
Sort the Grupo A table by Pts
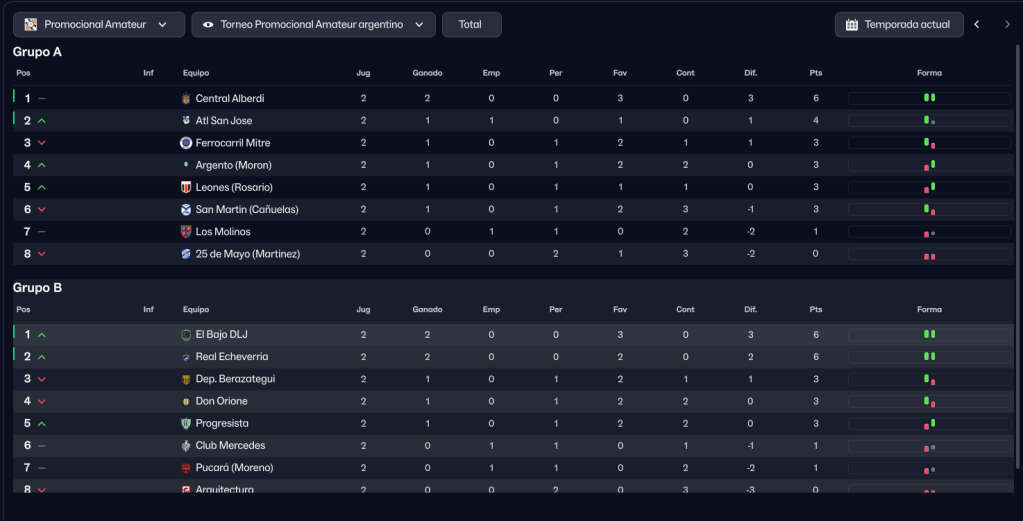[x=816, y=73]
